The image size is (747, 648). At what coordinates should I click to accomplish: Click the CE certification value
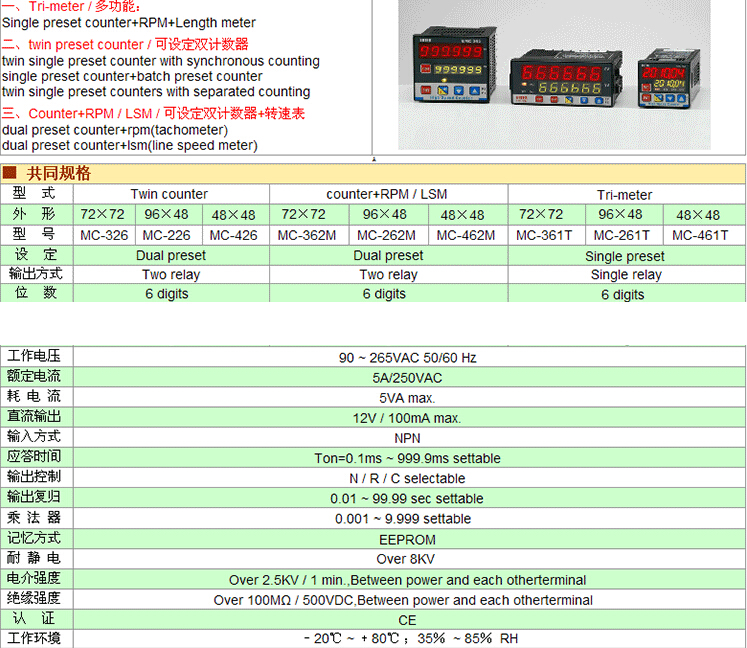tap(407, 620)
